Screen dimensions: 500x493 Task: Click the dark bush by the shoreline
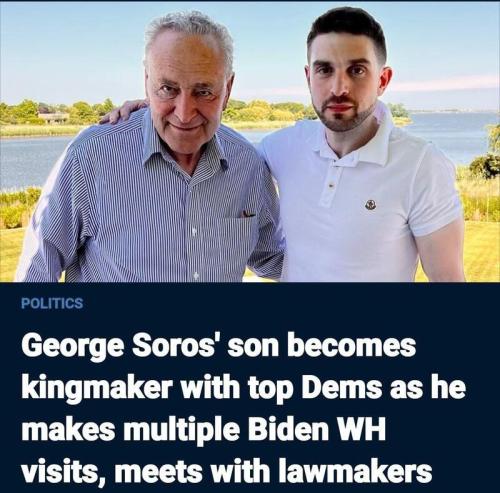(x=485, y=166)
